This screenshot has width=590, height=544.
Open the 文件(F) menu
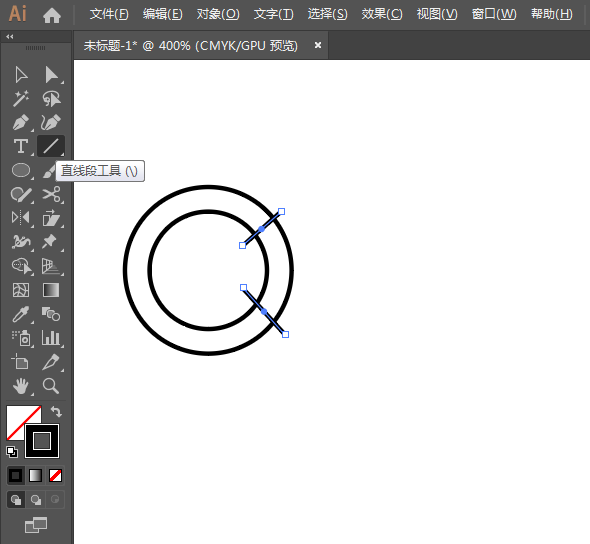click(109, 14)
